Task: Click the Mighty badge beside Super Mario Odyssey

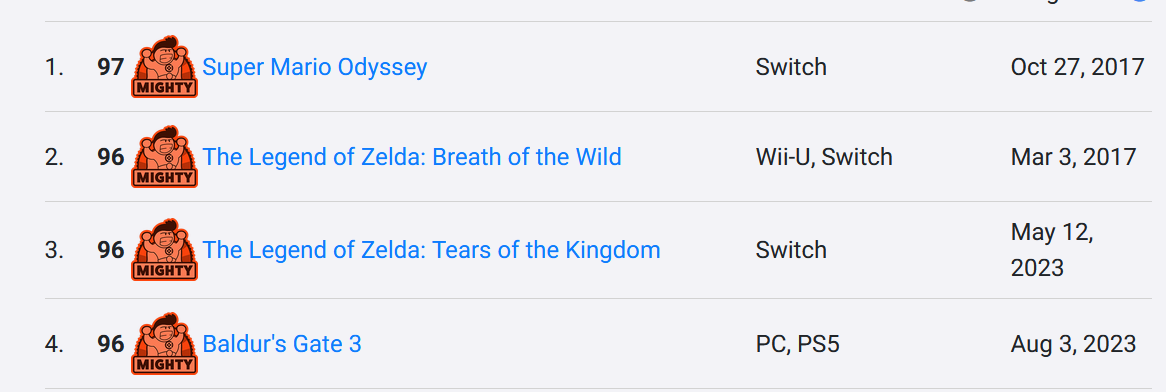Action: click(x=164, y=66)
